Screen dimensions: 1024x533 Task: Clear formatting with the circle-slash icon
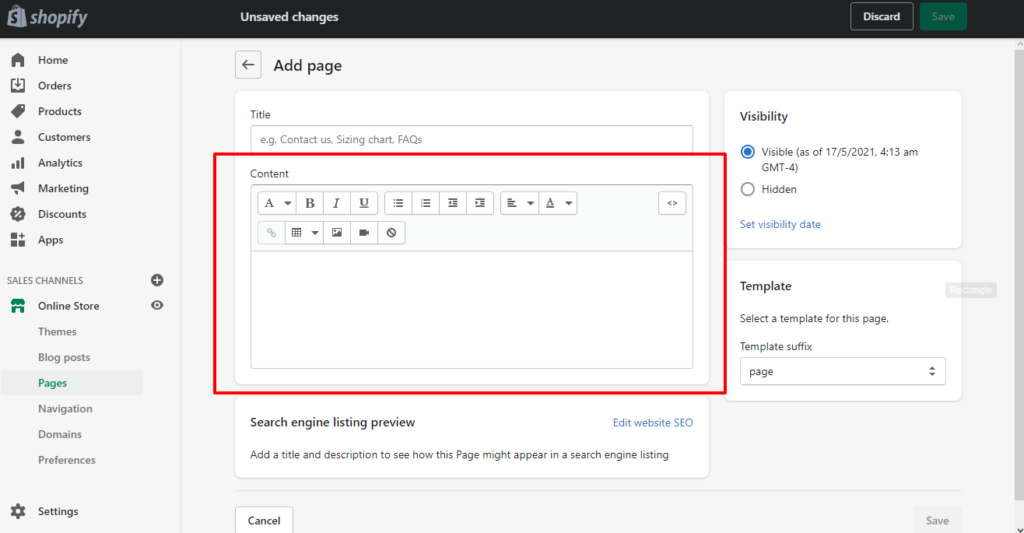[x=391, y=233]
